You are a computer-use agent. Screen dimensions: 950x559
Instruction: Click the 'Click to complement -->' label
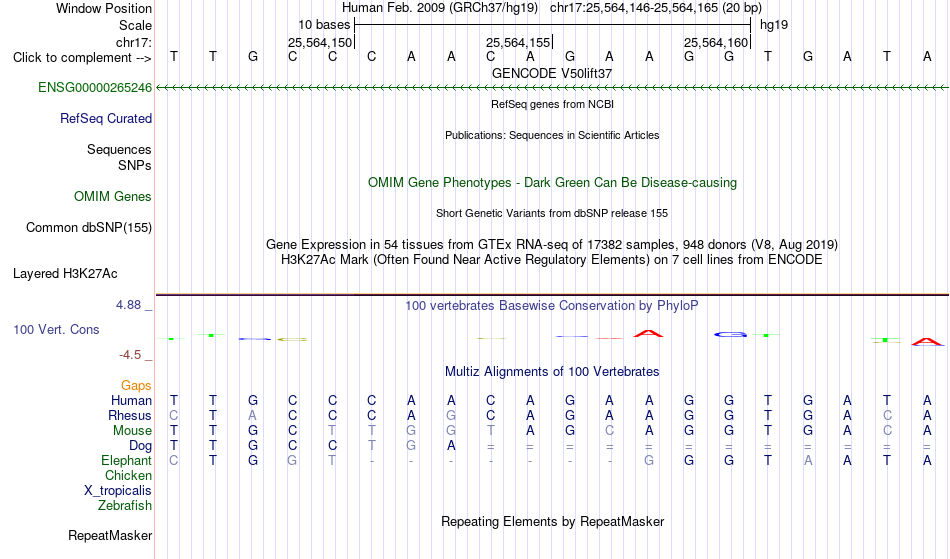[x=82, y=58]
